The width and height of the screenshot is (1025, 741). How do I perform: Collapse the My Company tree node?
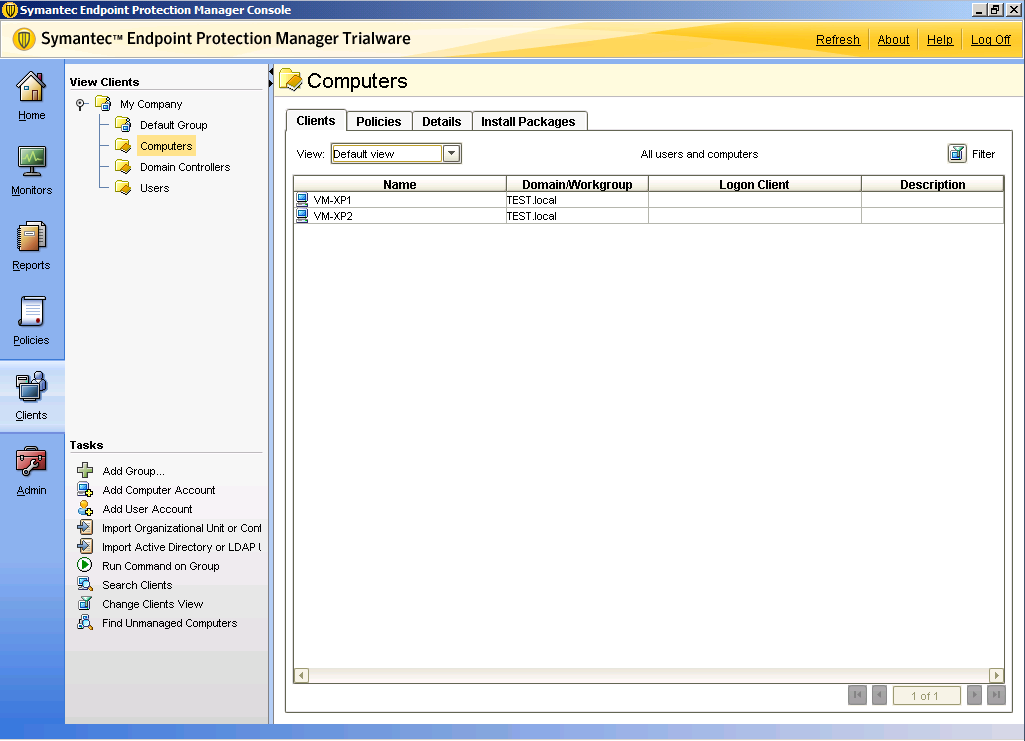[80, 104]
